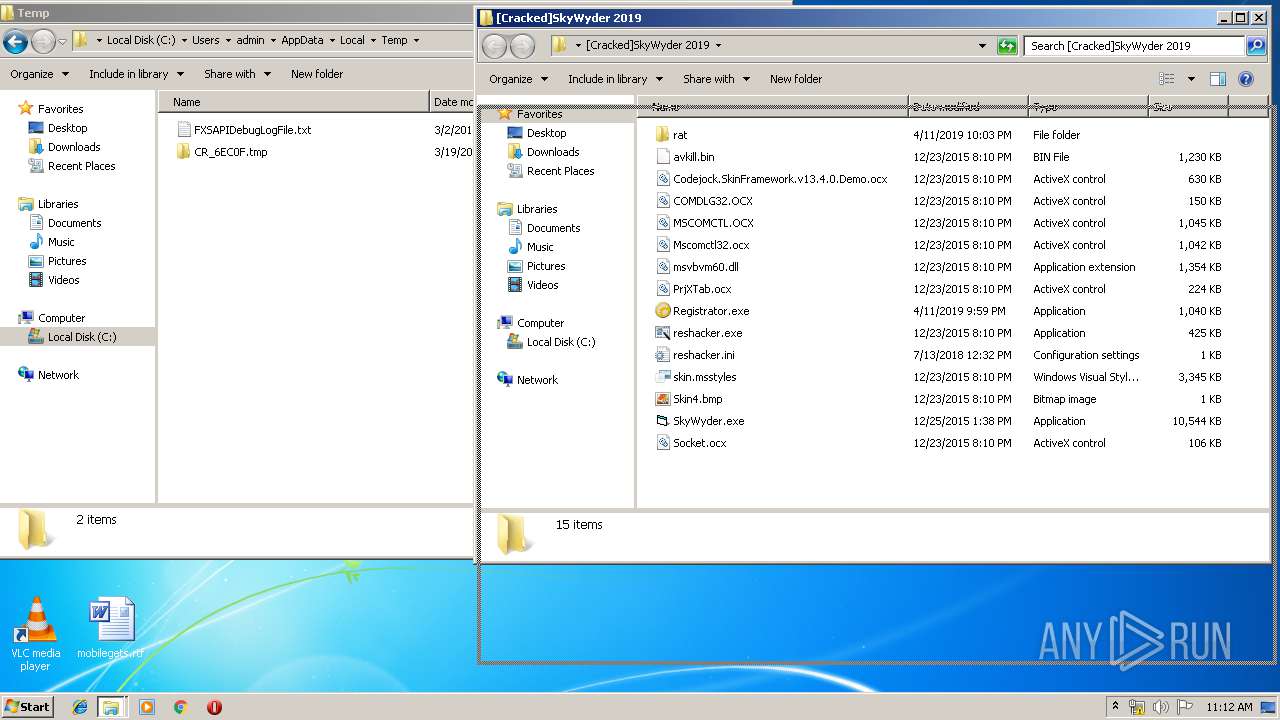
Task: Go back in the Temp window
Action: tap(15, 41)
